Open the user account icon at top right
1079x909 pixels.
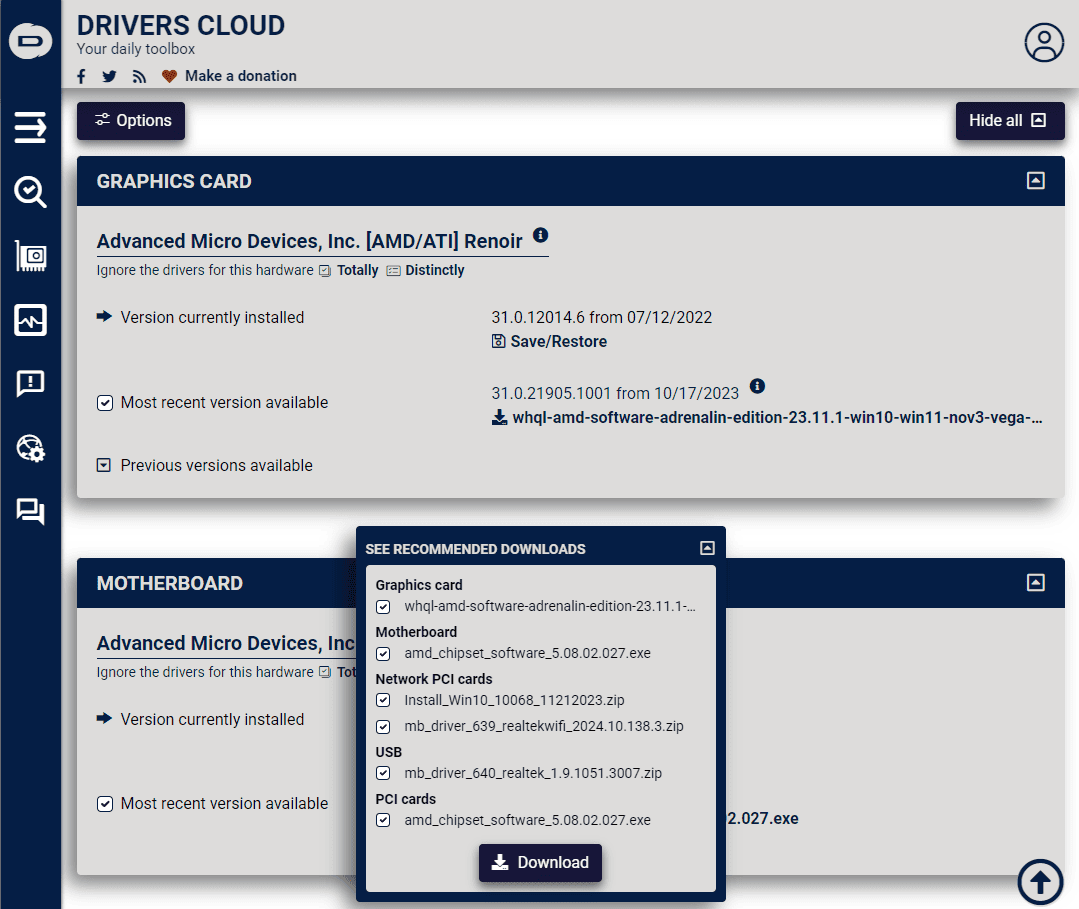tap(1044, 43)
